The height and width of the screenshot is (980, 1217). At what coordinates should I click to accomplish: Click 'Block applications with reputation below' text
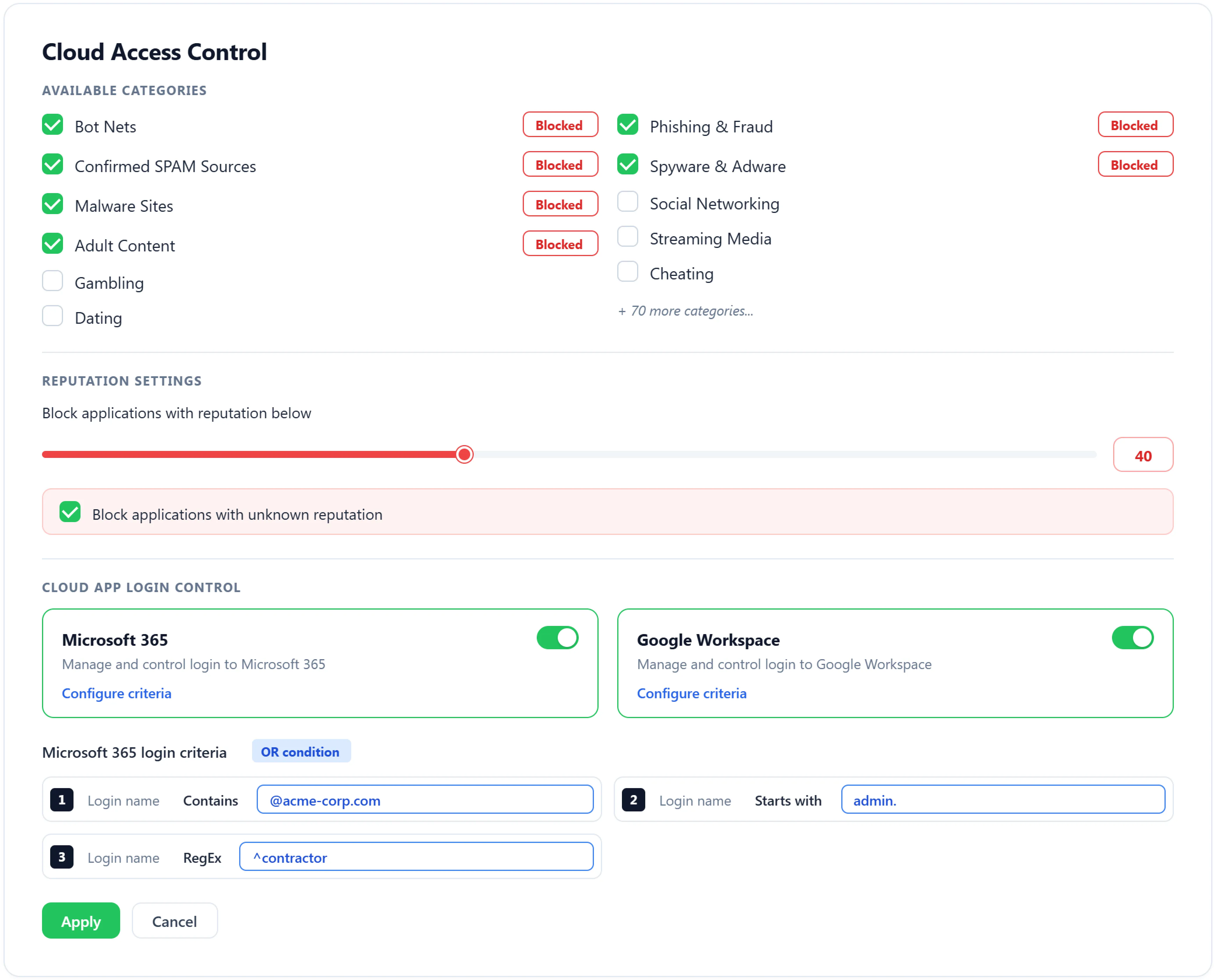pyautogui.click(x=177, y=413)
